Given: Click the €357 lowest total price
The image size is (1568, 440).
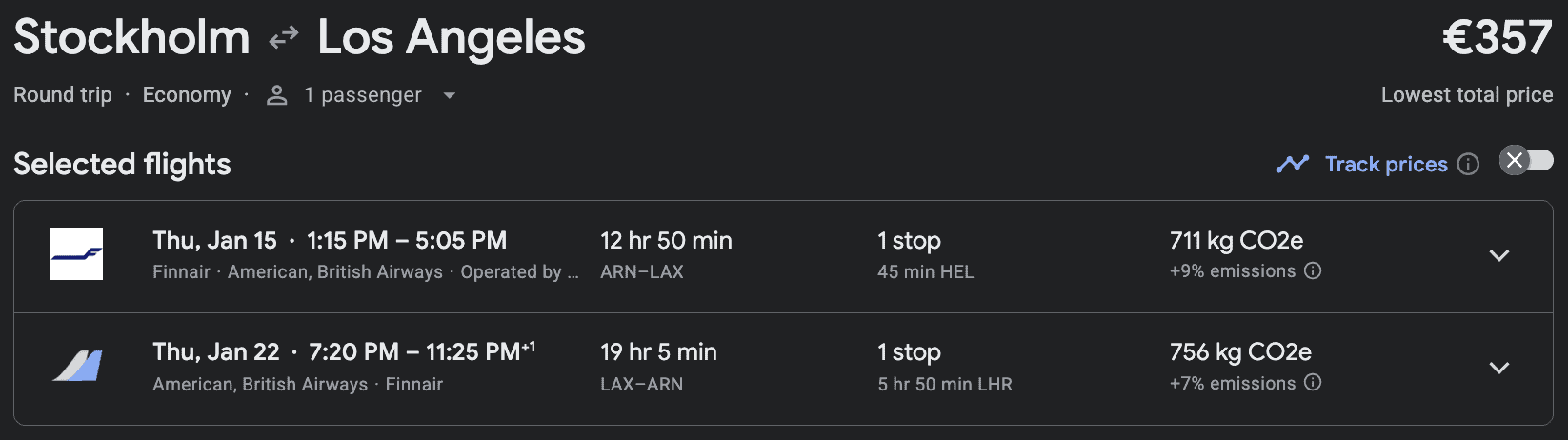Looking at the screenshot, I should 1498,38.
